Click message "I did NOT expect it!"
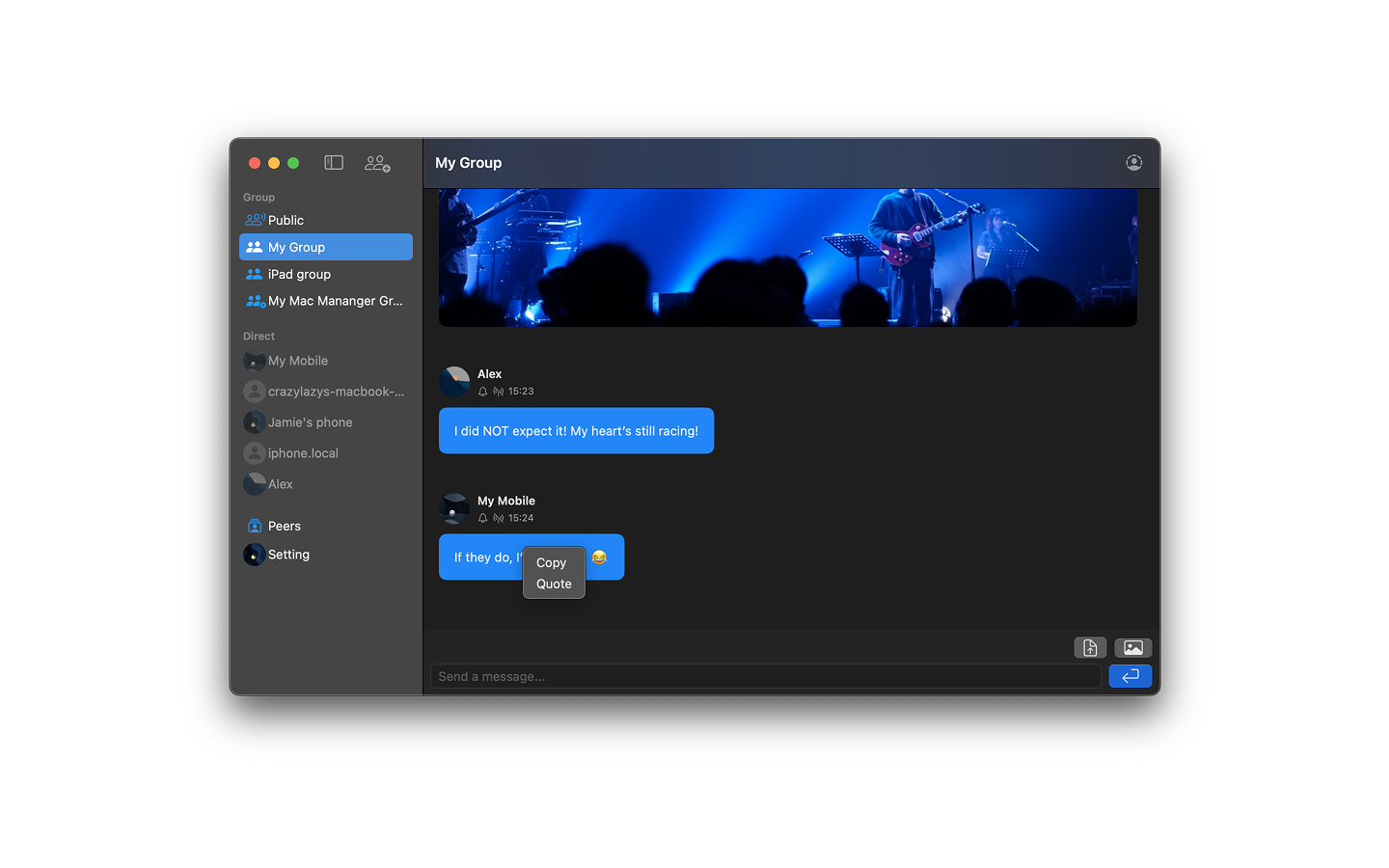1389x868 pixels. 577,431
